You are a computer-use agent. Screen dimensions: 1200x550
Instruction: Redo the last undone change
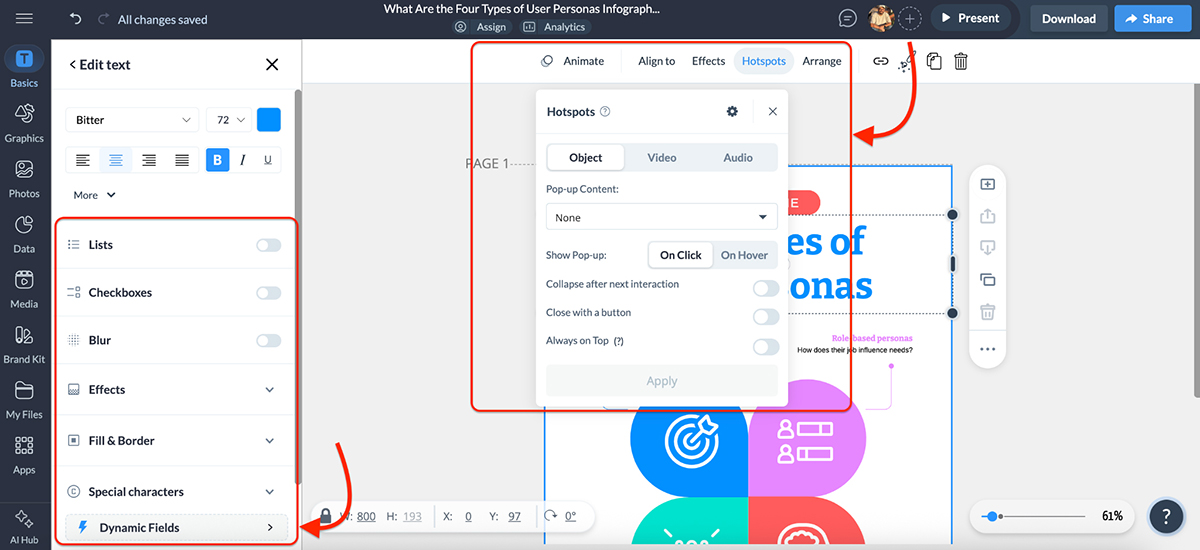tap(103, 19)
